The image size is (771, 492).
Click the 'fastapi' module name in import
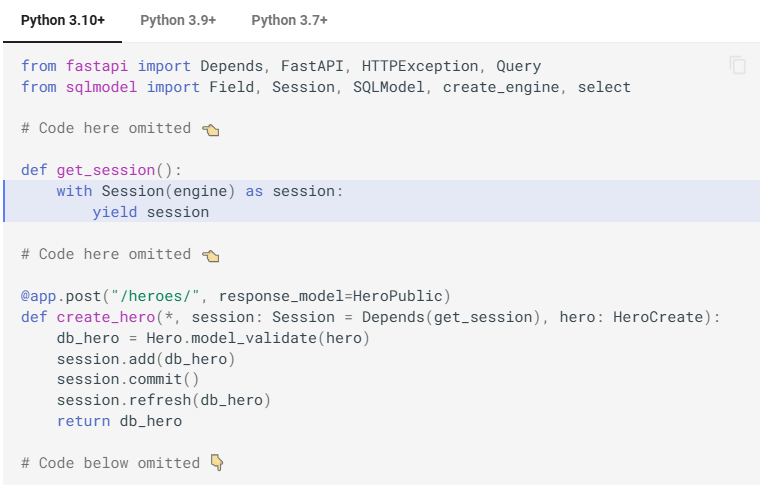[x=97, y=66]
